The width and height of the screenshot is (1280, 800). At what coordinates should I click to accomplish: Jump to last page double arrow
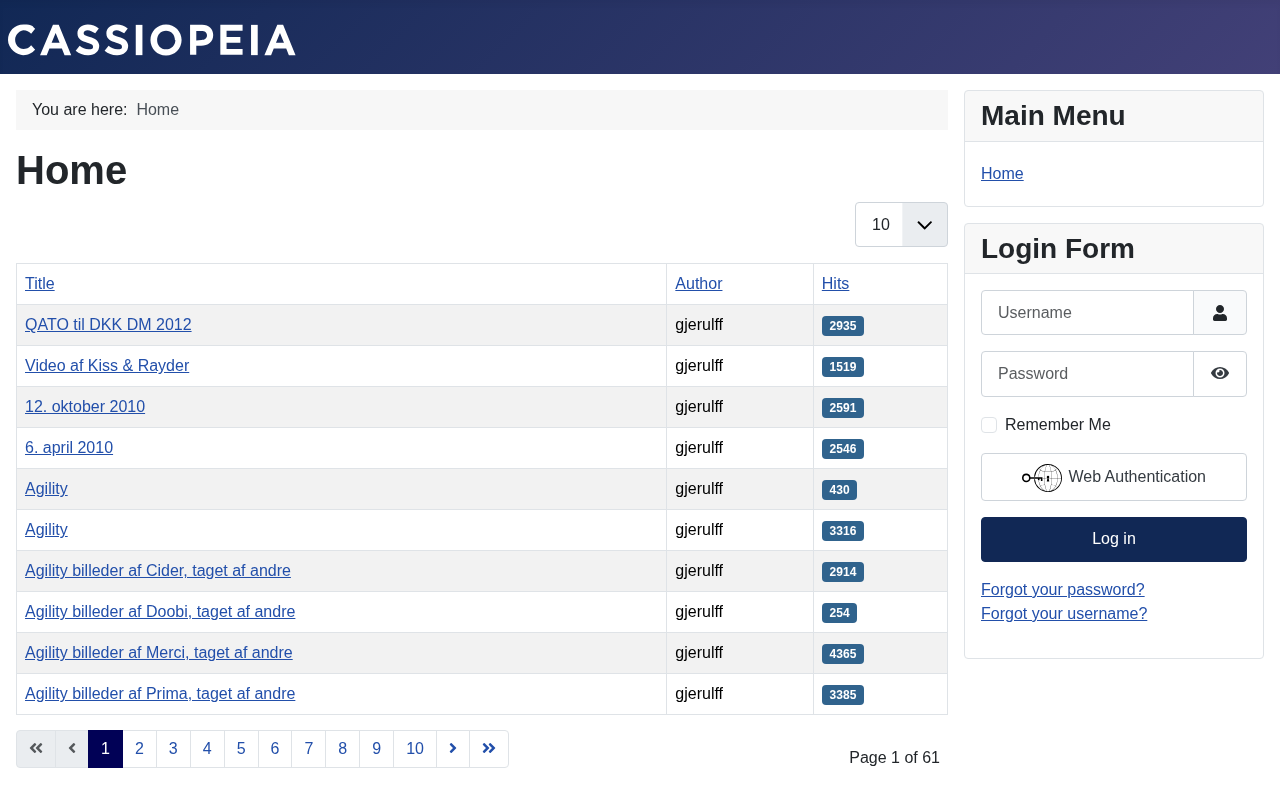click(489, 749)
